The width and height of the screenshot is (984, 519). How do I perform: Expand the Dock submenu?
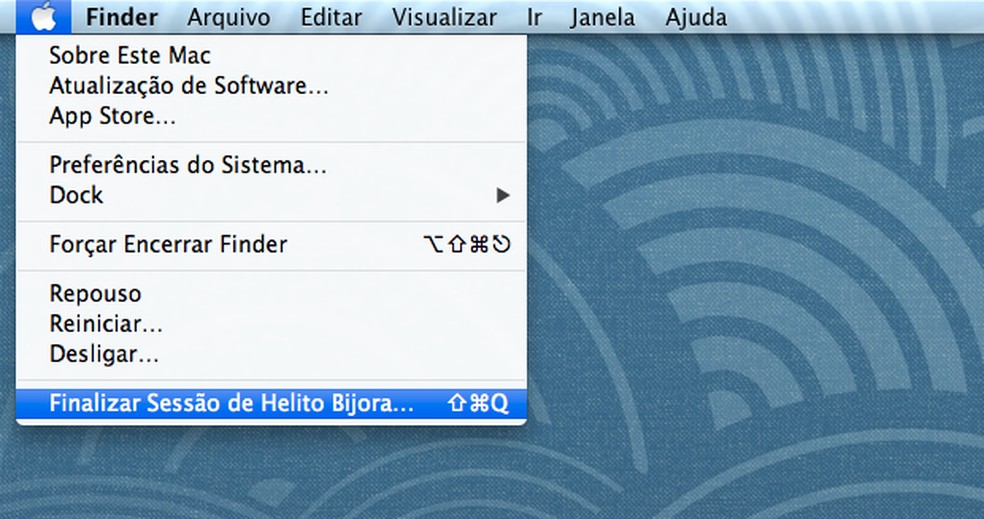point(271,195)
